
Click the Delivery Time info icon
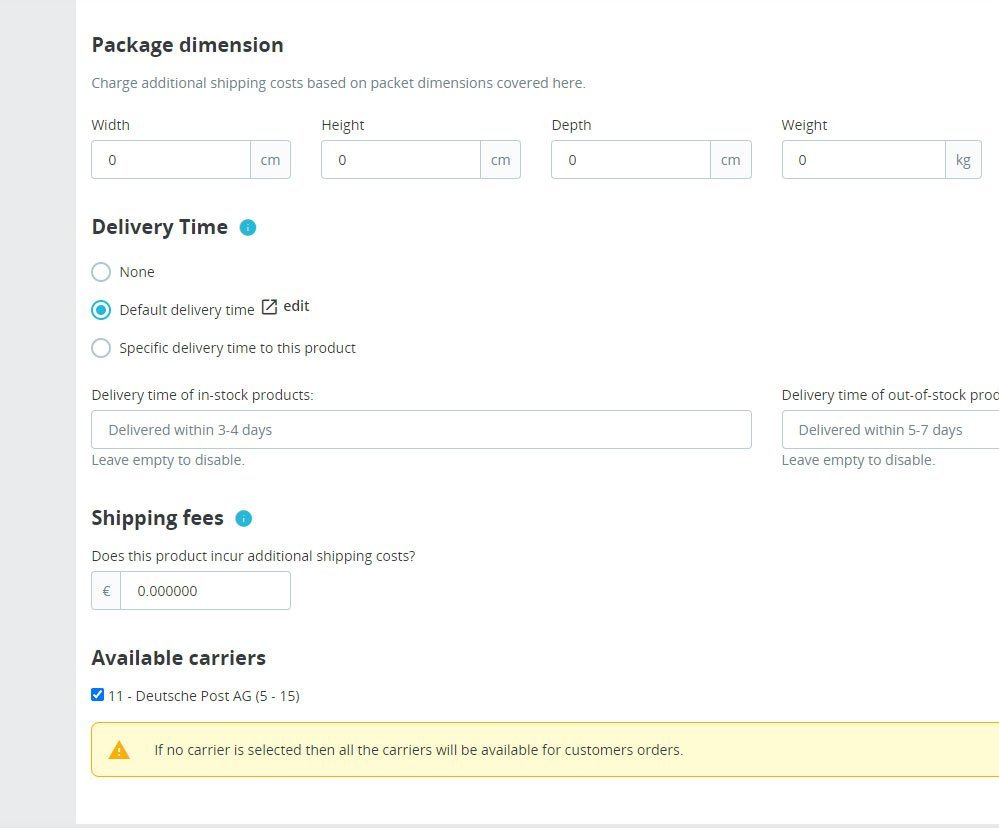point(248,227)
